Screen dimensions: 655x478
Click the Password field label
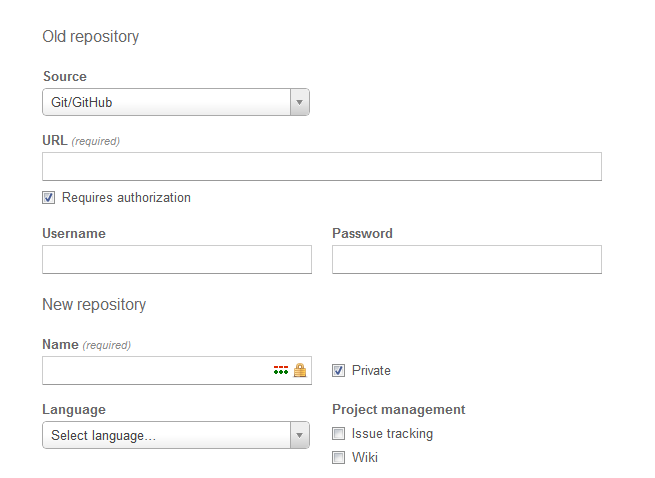pyautogui.click(x=362, y=233)
